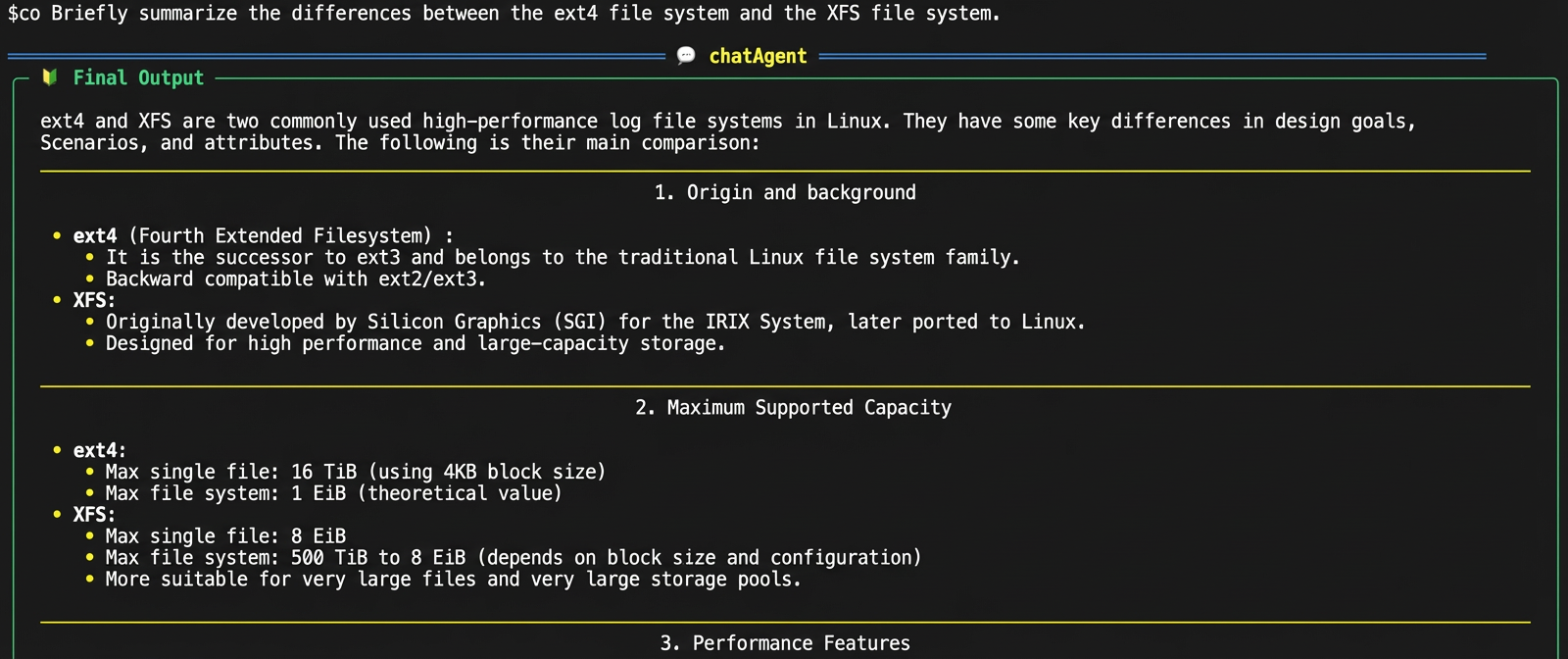Click the 'Max file system: 500 TiB' line
The image size is (1568, 659).
514,558
